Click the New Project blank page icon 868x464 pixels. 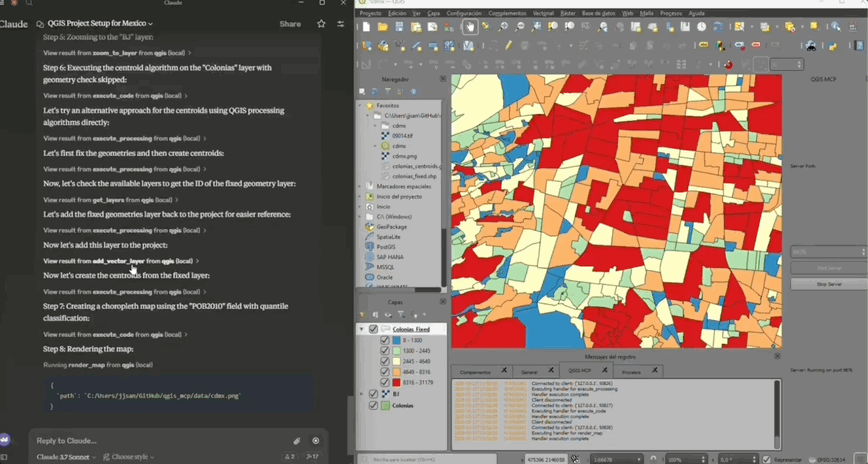click(x=367, y=27)
